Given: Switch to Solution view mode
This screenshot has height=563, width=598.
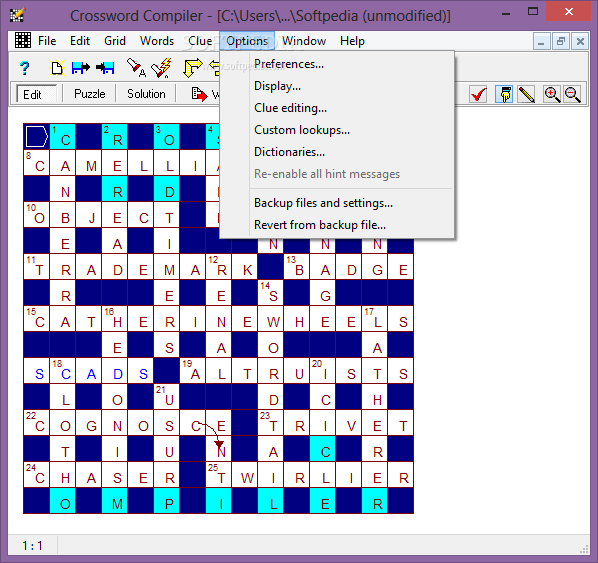Looking at the screenshot, I should 146,94.
